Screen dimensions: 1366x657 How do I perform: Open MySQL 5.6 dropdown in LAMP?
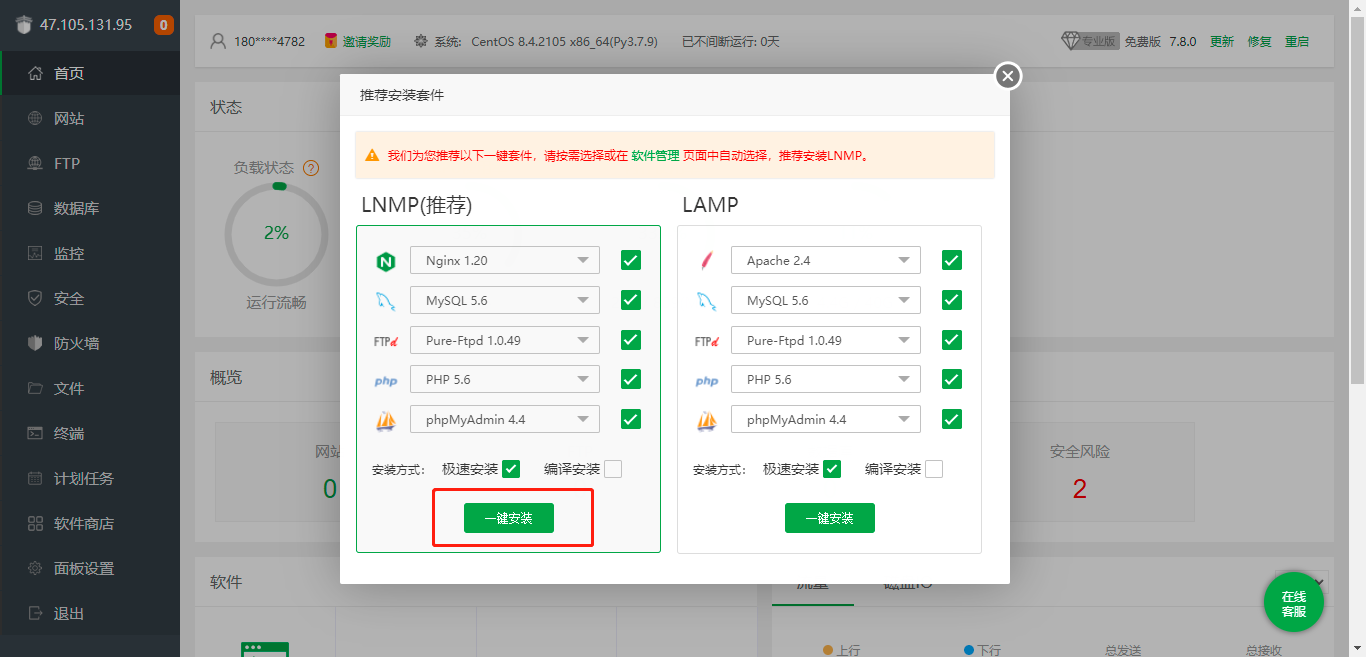point(826,300)
